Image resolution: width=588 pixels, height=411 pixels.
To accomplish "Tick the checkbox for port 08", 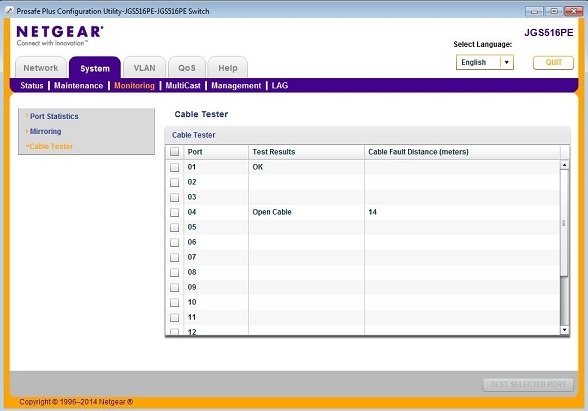I will pos(174,272).
